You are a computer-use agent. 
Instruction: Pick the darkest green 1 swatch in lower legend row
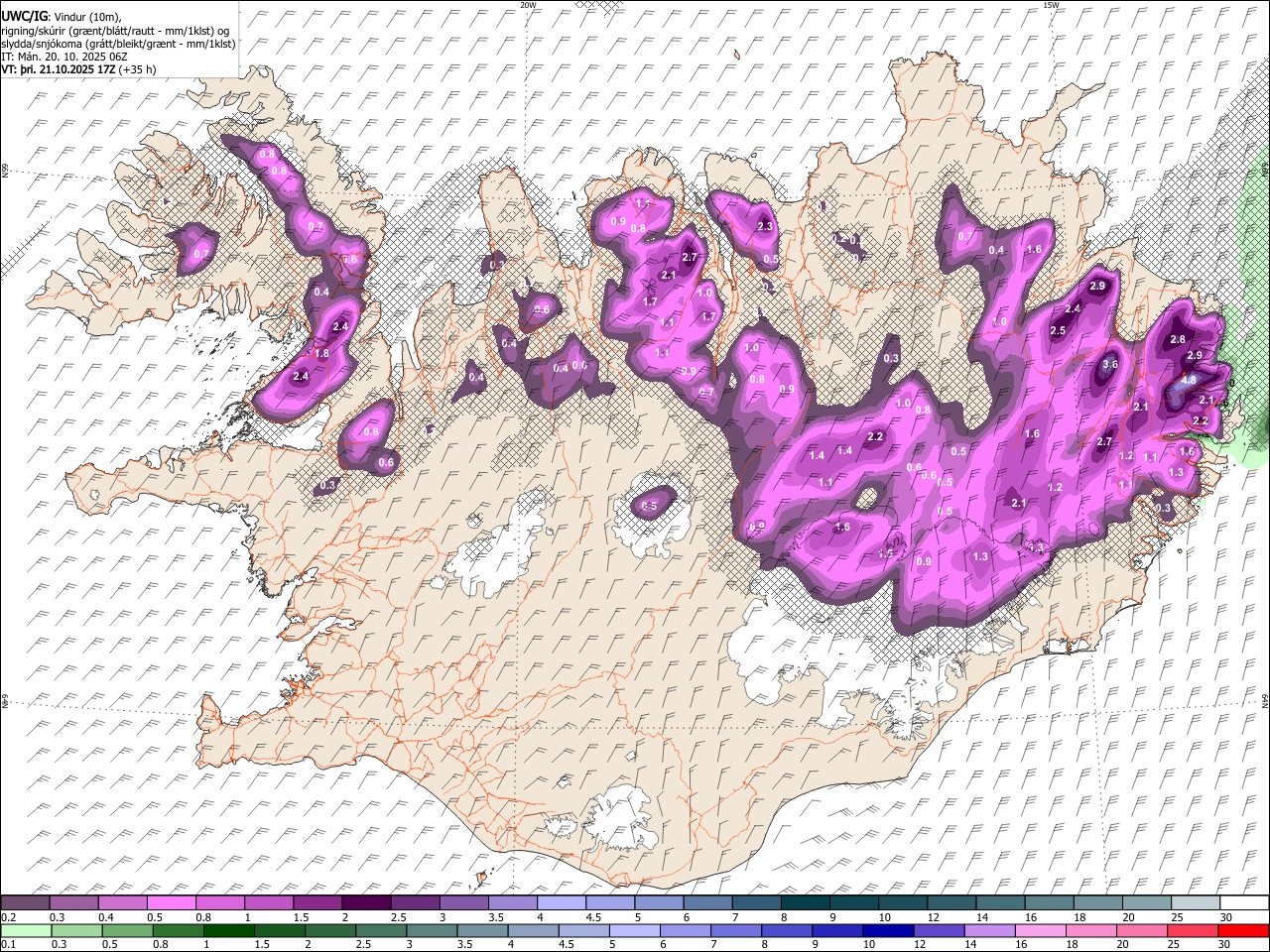click(228, 930)
